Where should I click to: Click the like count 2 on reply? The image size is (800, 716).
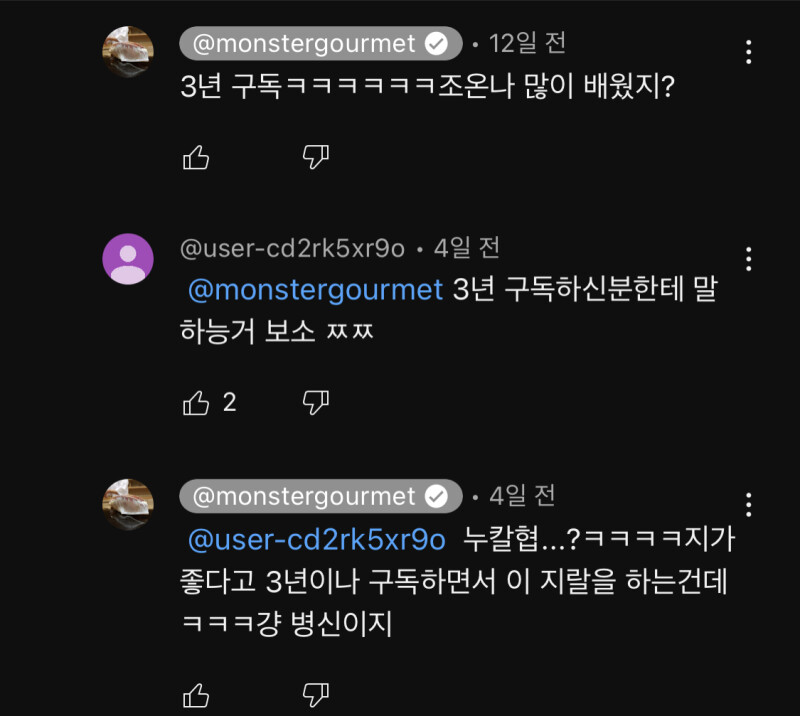point(229,403)
